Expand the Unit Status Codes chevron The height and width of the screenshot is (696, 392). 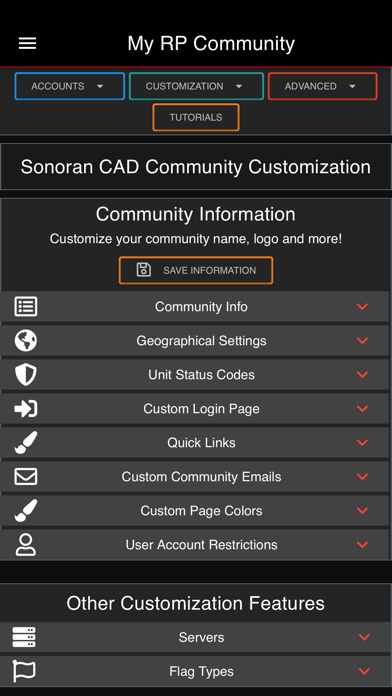pos(363,375)
